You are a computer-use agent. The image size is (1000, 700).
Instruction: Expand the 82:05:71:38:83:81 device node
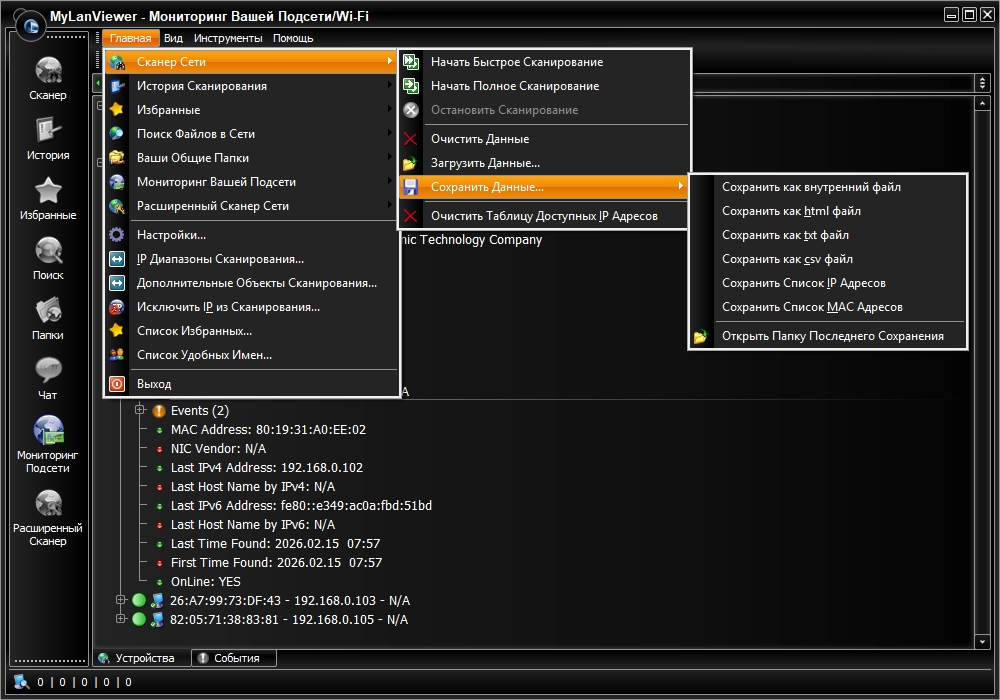pyautogui.click(x=121, y=619)
